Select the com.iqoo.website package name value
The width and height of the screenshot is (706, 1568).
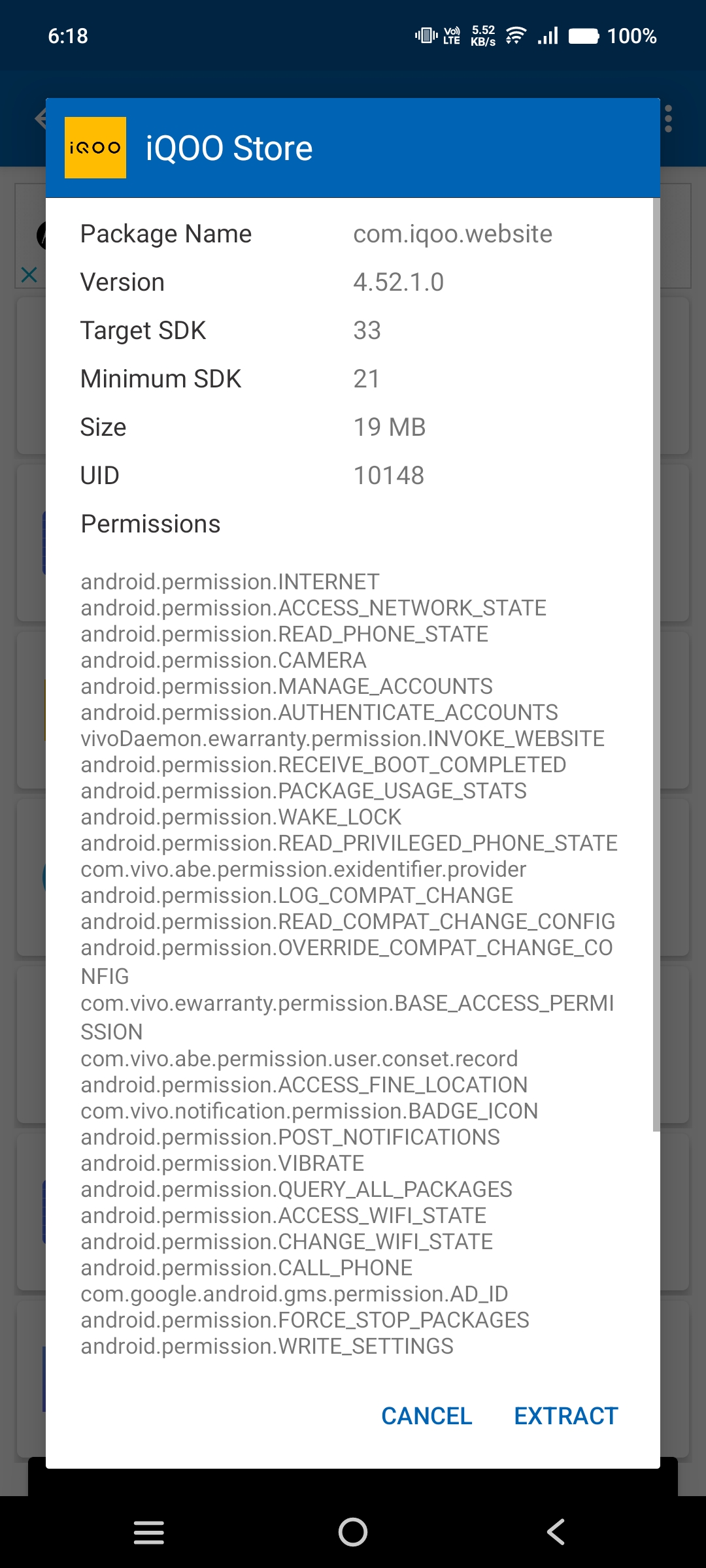453,234
